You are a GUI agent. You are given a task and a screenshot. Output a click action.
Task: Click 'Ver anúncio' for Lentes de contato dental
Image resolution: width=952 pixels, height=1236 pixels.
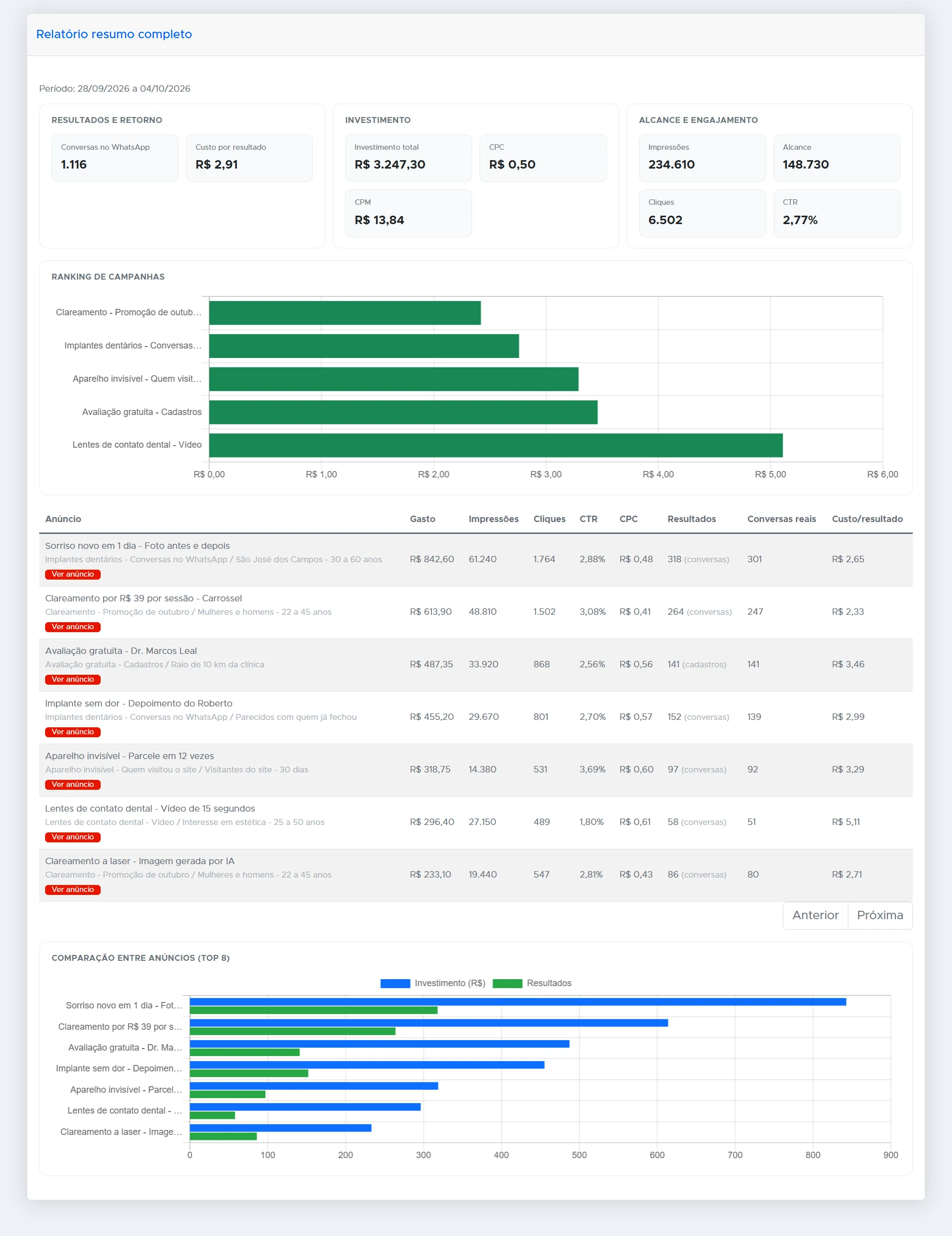pos(73,837)
